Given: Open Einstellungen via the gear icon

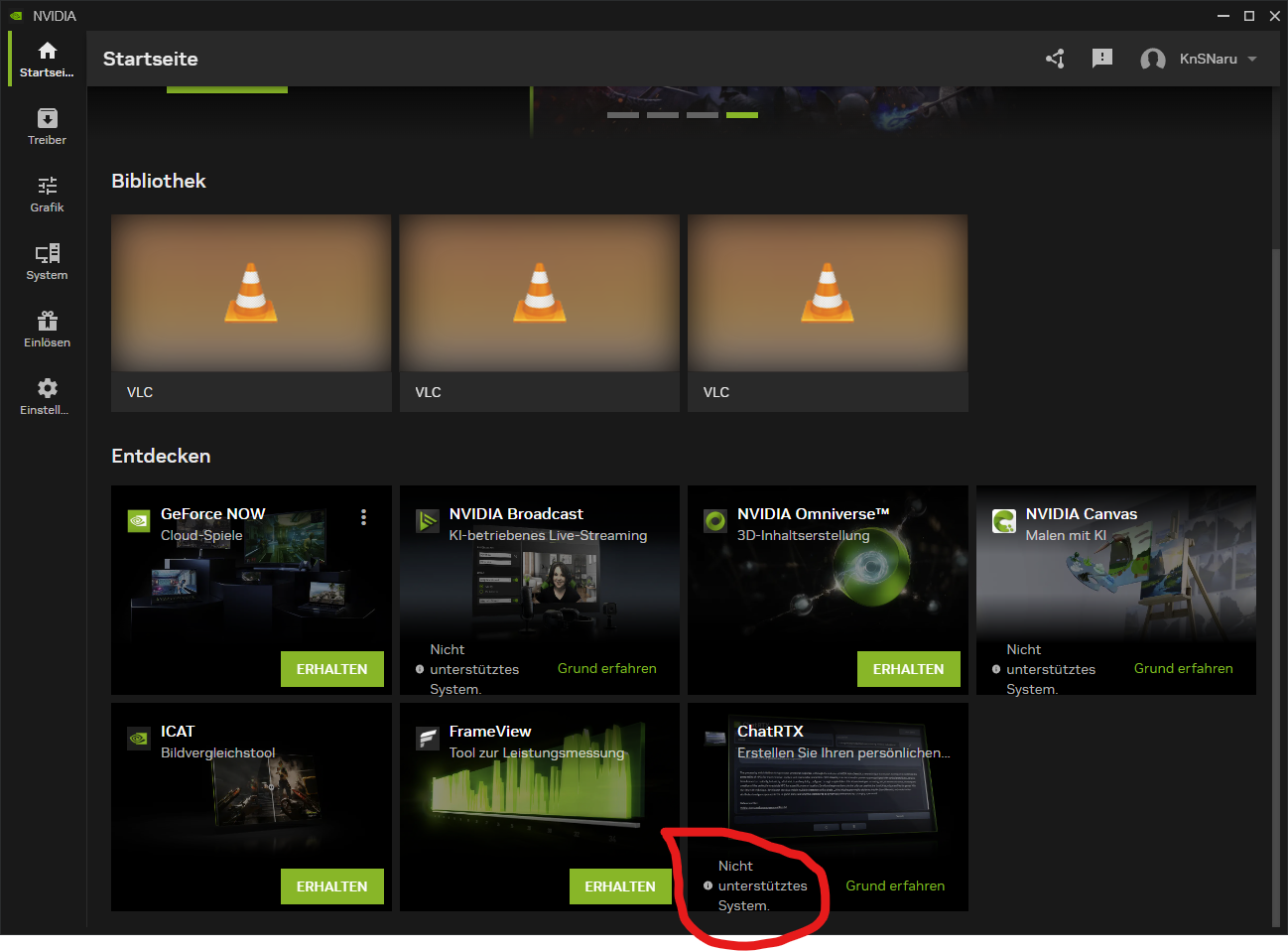Looking at the screenshot, I should pyautogui.click(x=47, y=387).
